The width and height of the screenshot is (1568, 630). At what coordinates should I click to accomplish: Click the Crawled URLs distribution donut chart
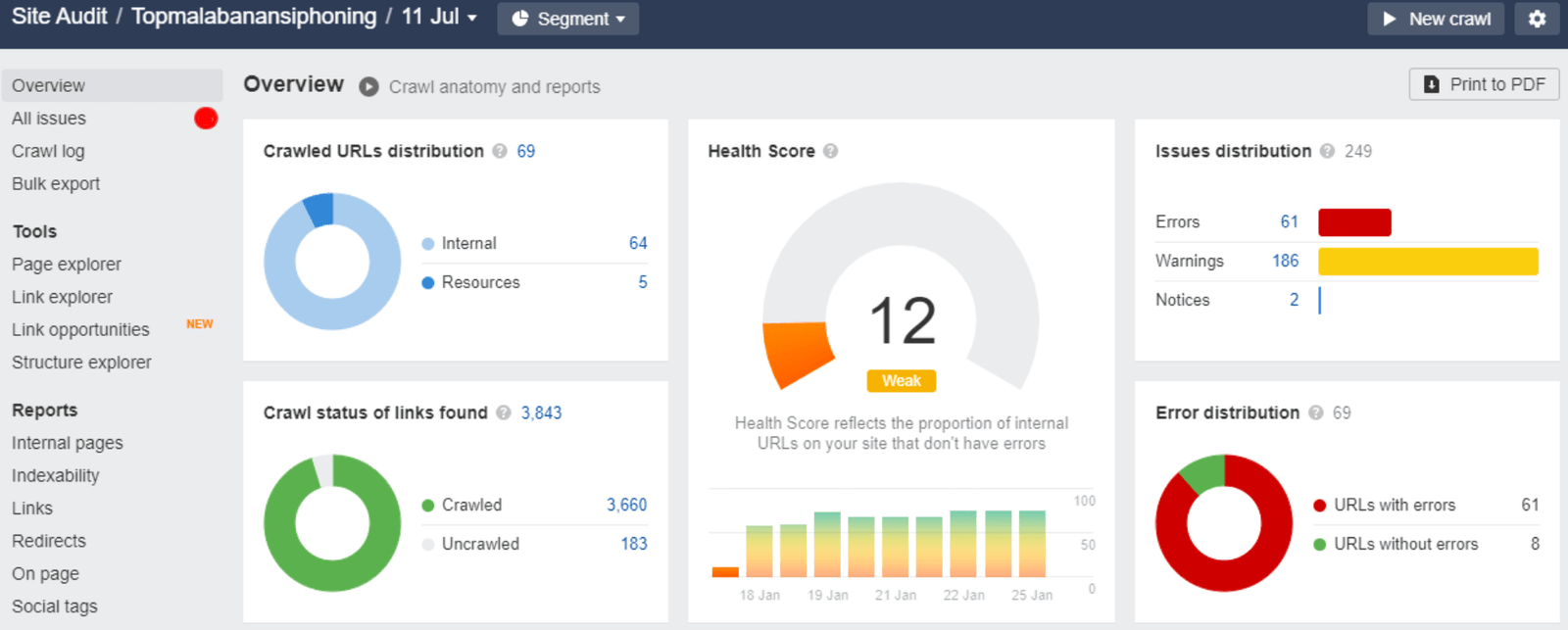point(332,262)
